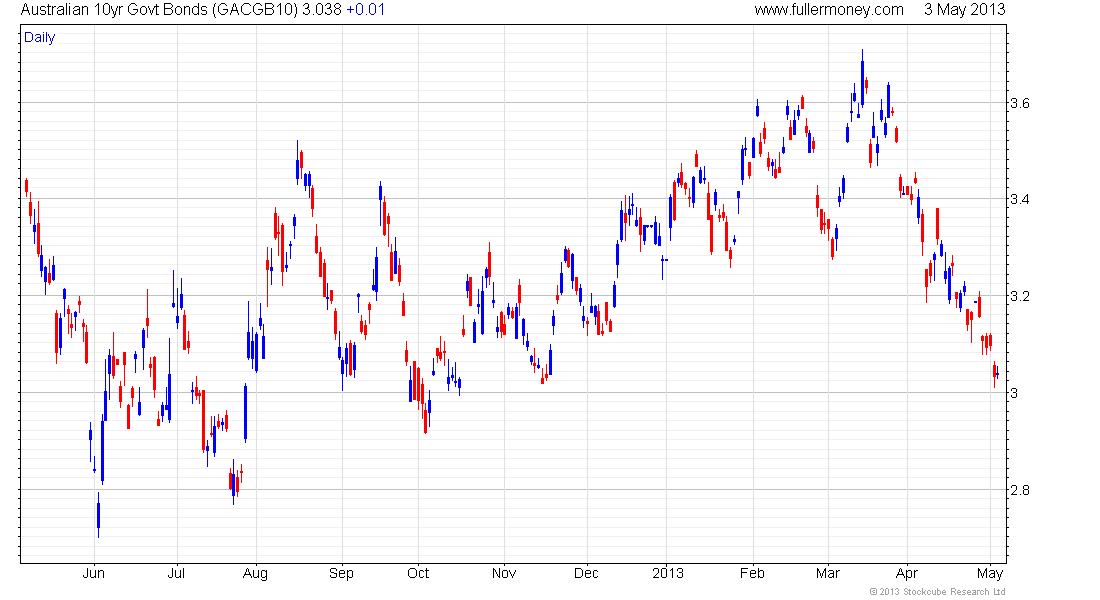Click the Aug x-axis label
Viewport: 1100px width, 600px height.
click(x=255, y=573)
